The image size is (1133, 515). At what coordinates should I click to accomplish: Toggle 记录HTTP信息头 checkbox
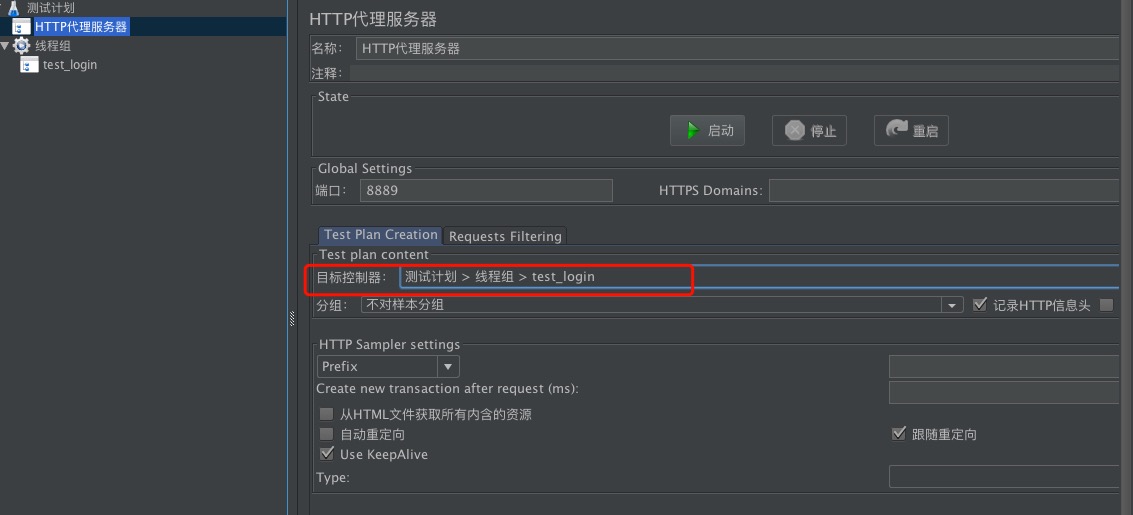click(x=980, y=305)
